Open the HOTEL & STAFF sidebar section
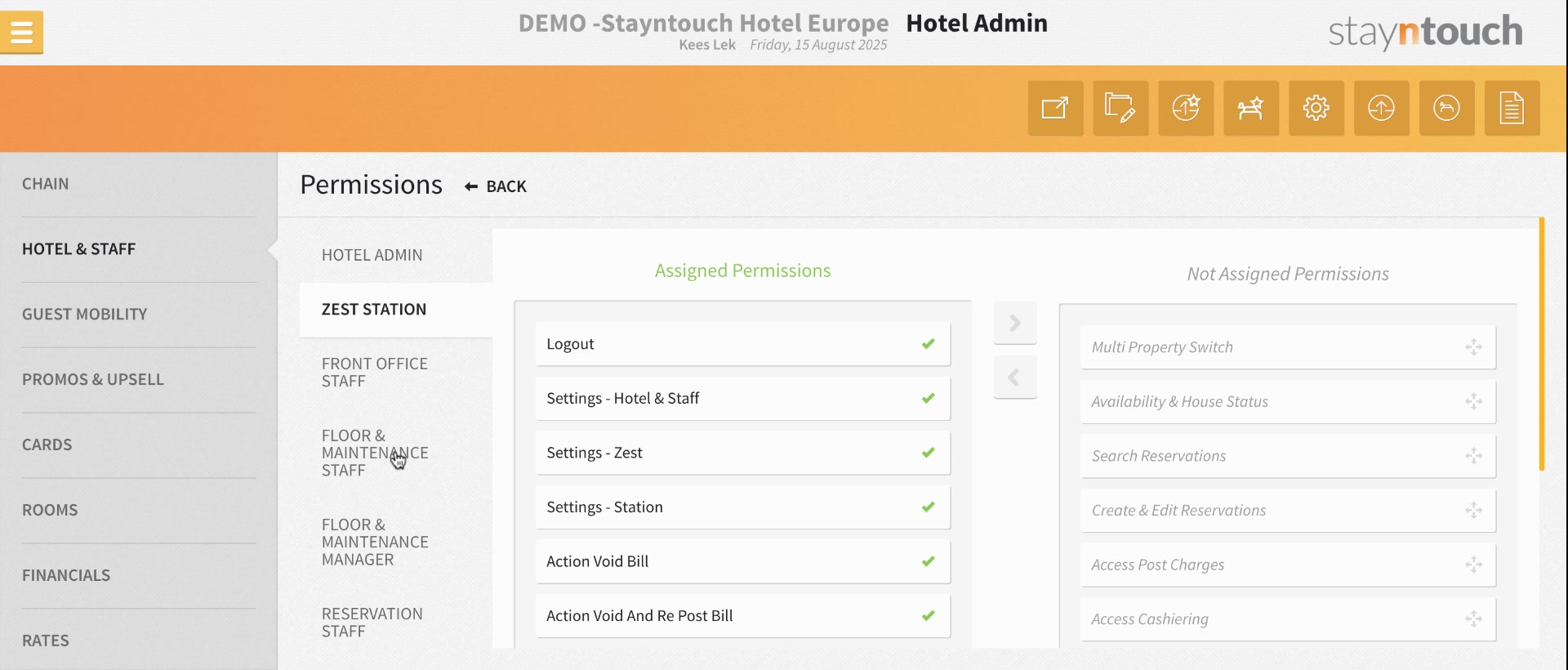 point(78,249)
